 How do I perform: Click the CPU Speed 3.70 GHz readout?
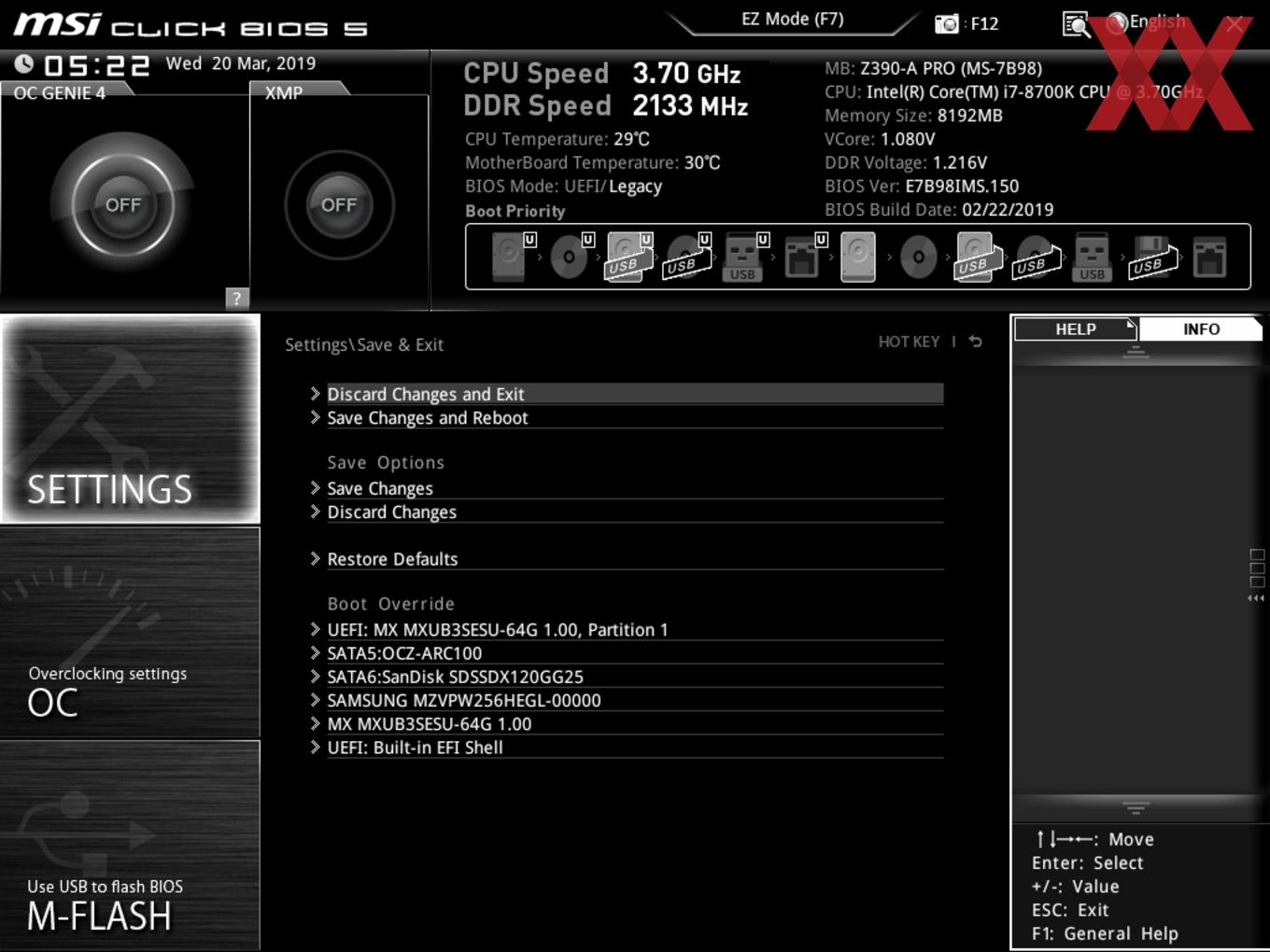tap(602, 74)
